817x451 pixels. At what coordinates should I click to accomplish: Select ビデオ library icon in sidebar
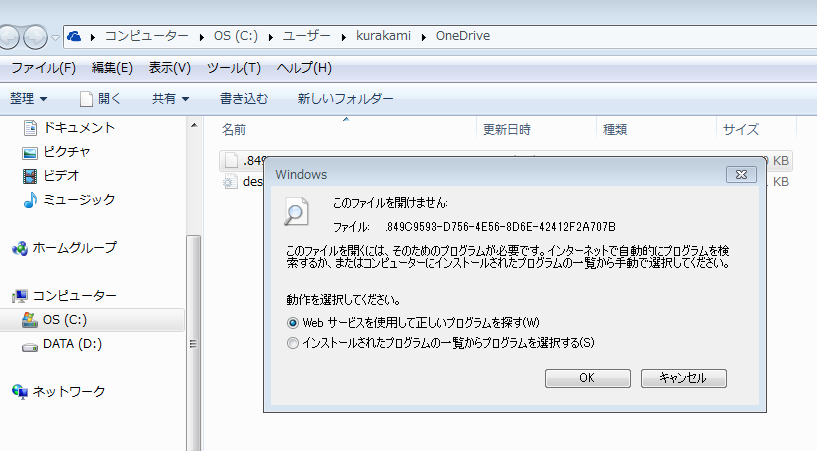[x=30, y=176]
